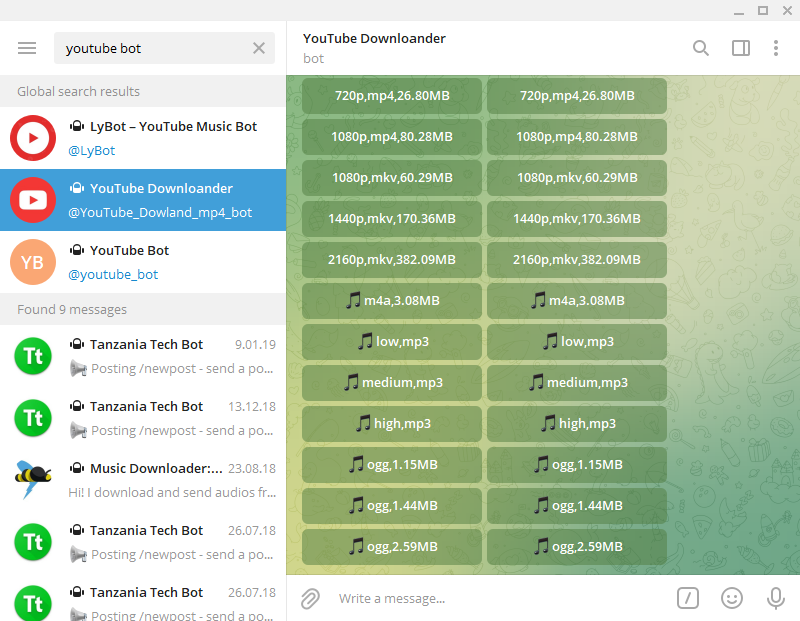The width and height of the screenshot is (800, 621).
Task: Choose left 2160p,mkv,382.09MB button
Action: coord(392,259)
